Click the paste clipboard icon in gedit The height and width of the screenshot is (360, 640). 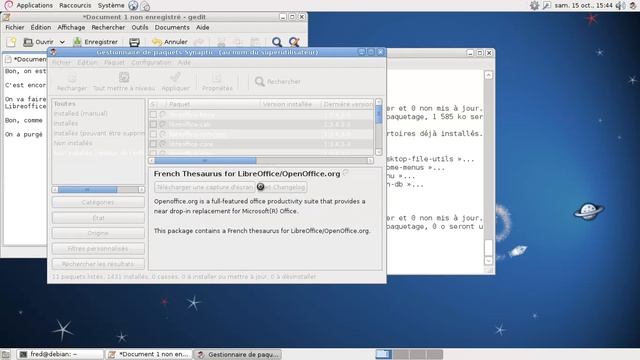coord(255,42)
